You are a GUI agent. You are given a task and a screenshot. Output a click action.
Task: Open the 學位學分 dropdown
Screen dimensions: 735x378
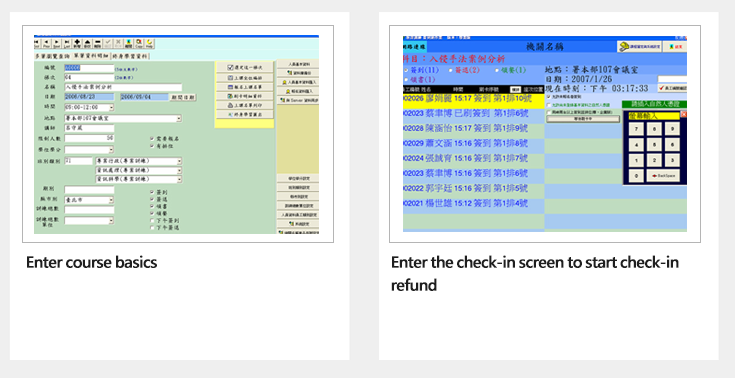tap(111, 150)
